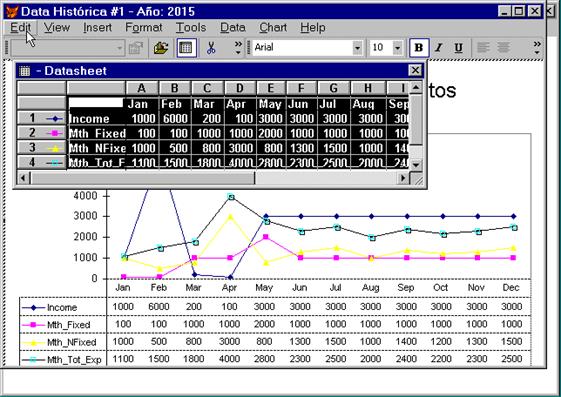Viewport: 561px width, 397px height.
Task: Open the font size 10 dropdown
Action: click(397, 48)
